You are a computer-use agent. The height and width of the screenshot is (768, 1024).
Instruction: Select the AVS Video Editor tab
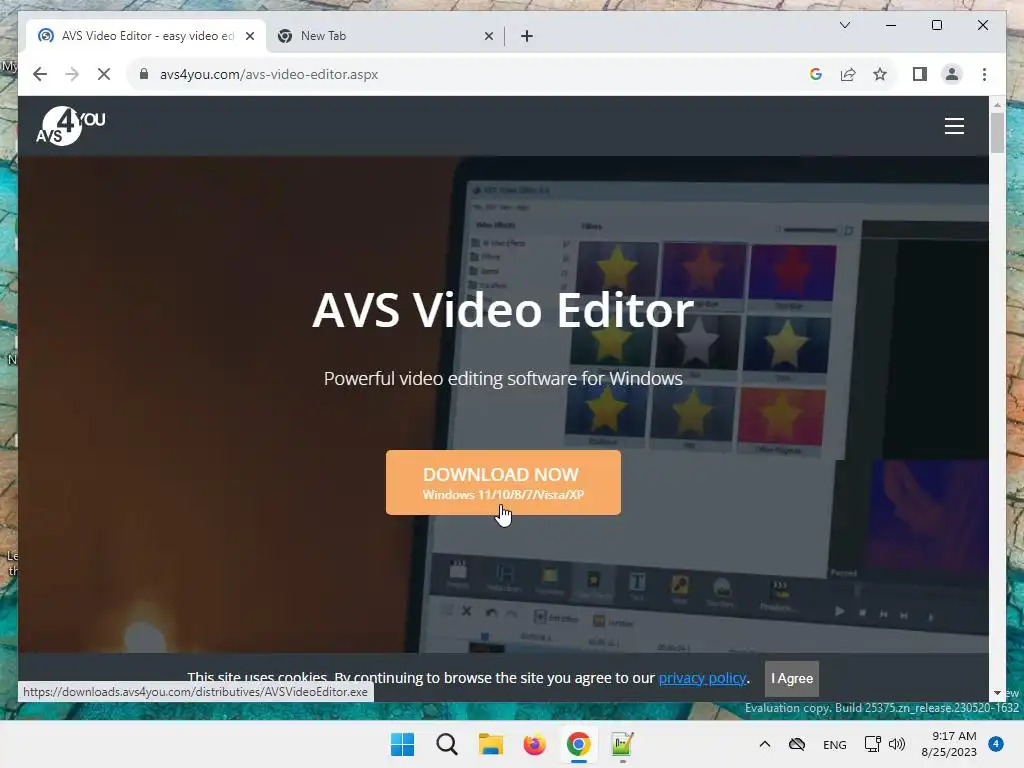pos(146,36)
